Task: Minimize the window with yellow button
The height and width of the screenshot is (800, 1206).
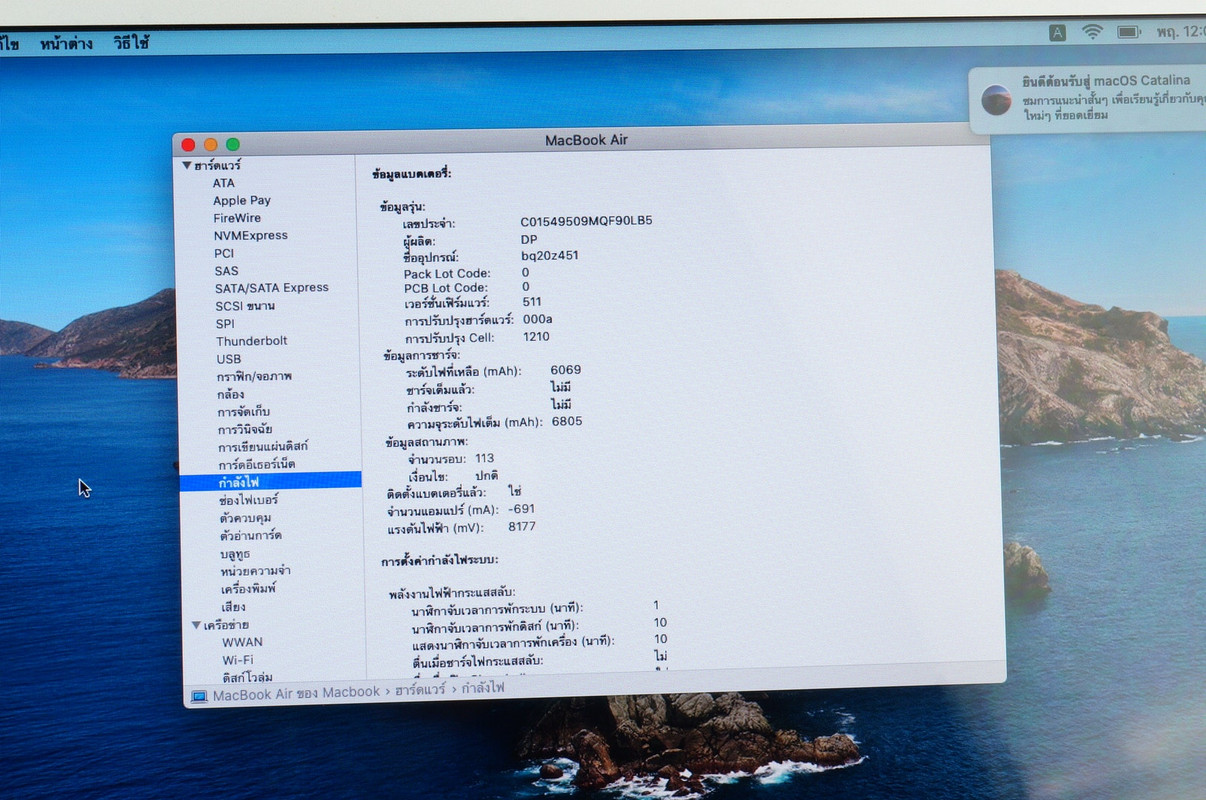Action: click(x=210, y=145)
